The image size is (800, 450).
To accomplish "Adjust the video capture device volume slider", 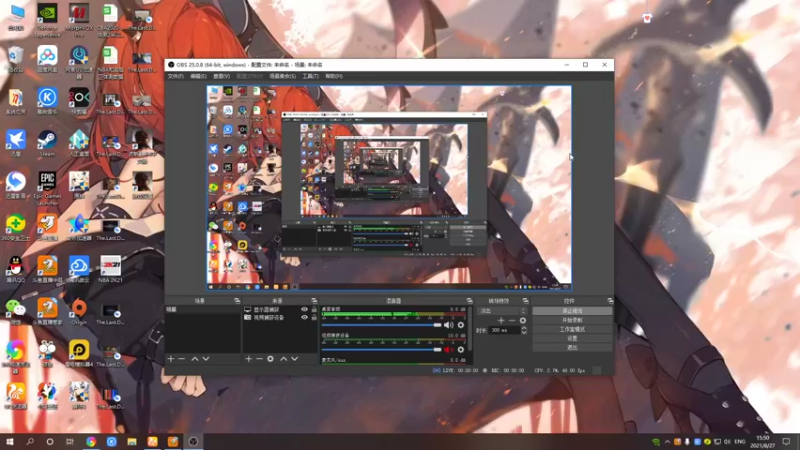I will click(x=381, y=349).
